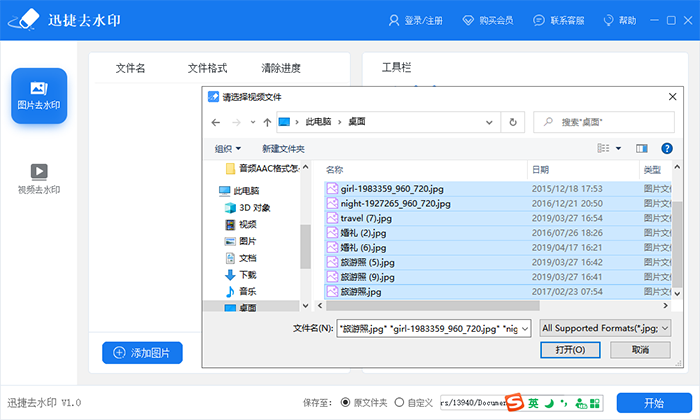700x420 pixels.
Task: Go forward in the file dialog
Action: (236, 122)
